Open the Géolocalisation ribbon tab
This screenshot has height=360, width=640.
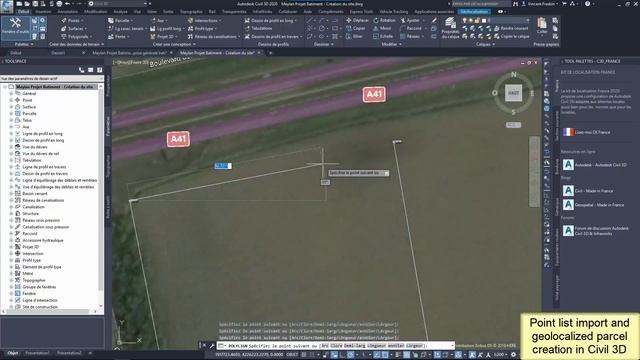pos(474,12)
